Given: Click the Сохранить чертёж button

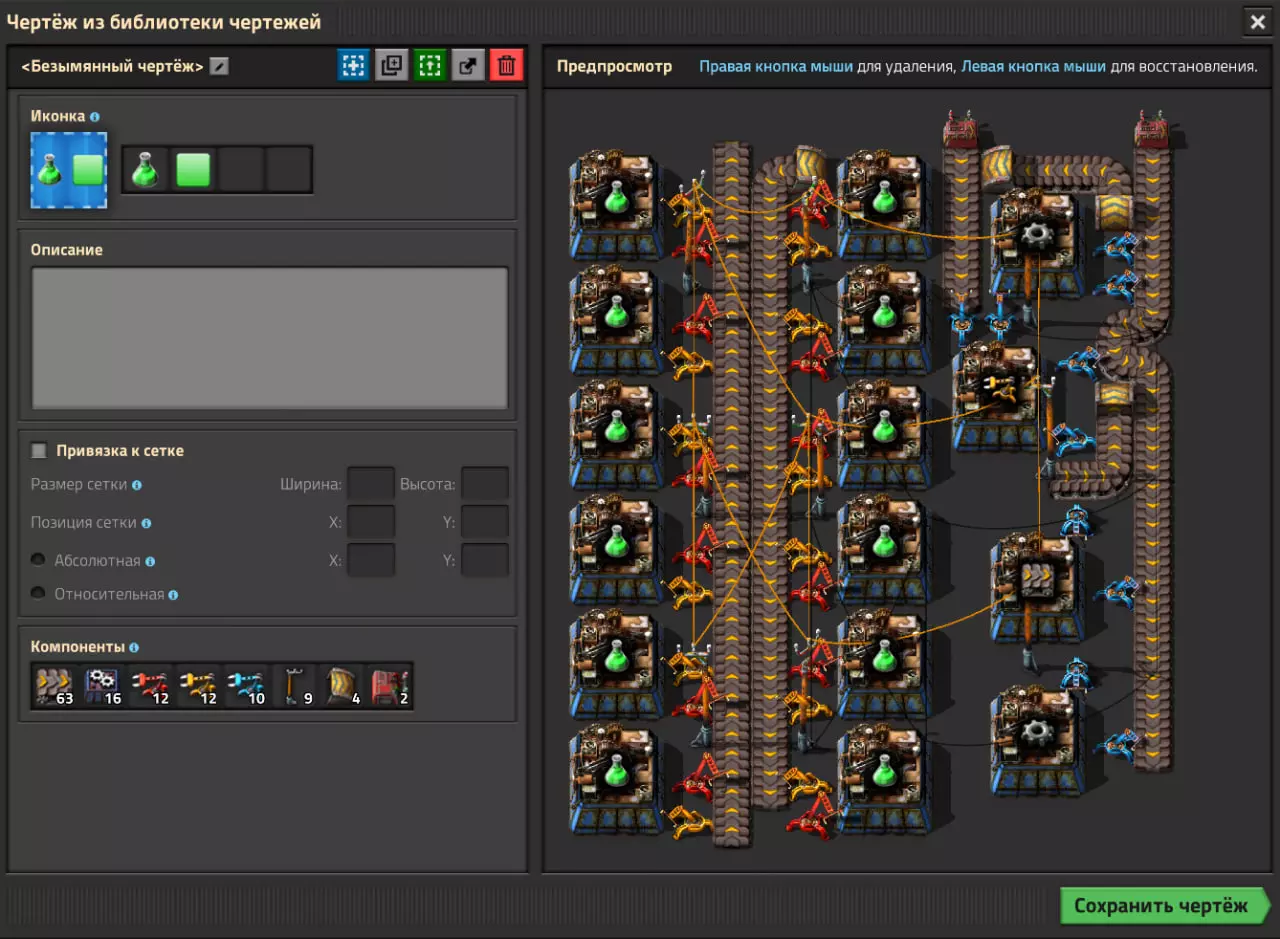Looking at the screenshot, I should pos(1165,906).
